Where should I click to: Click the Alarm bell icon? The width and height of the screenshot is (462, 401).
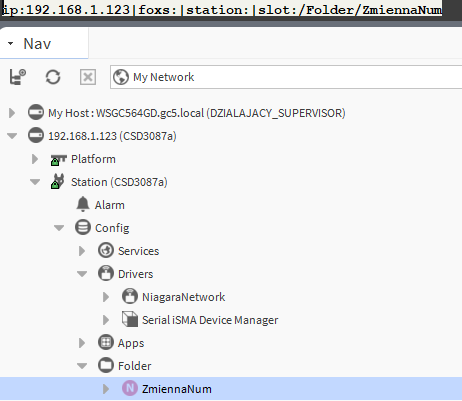pyautogui.click(x=83, y=204)
